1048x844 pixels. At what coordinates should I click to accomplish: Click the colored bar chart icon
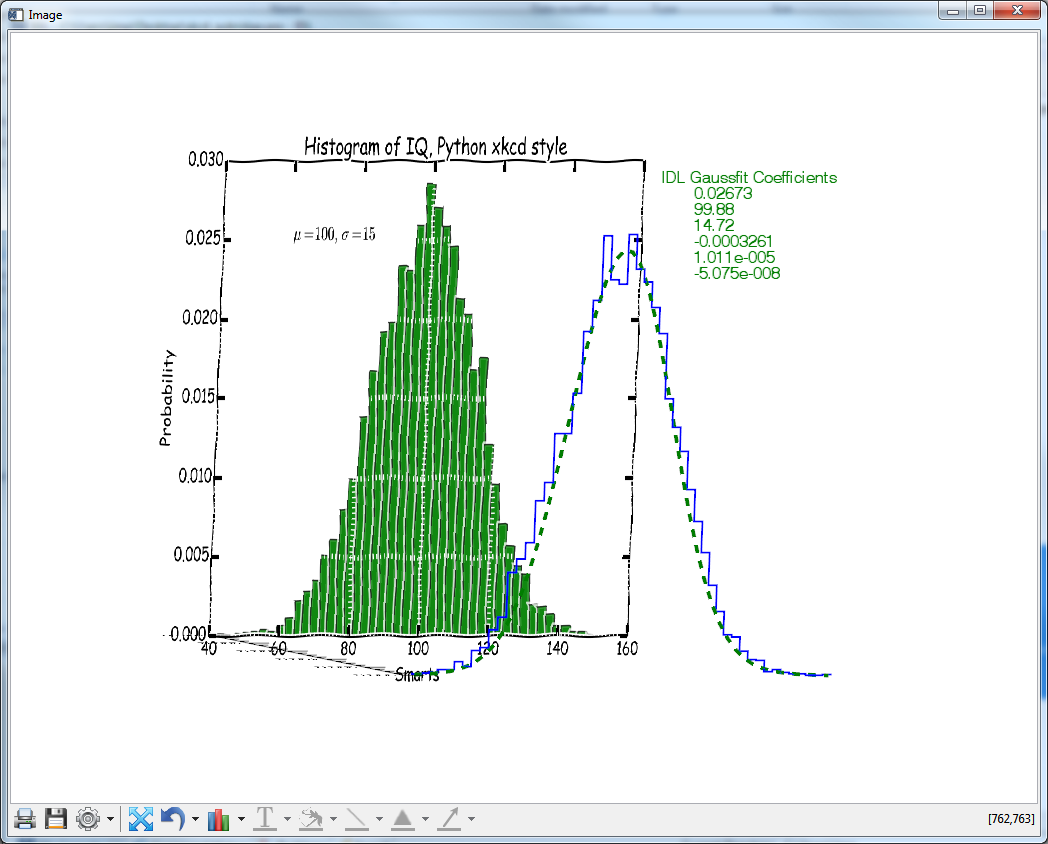[x=219, y=819]
